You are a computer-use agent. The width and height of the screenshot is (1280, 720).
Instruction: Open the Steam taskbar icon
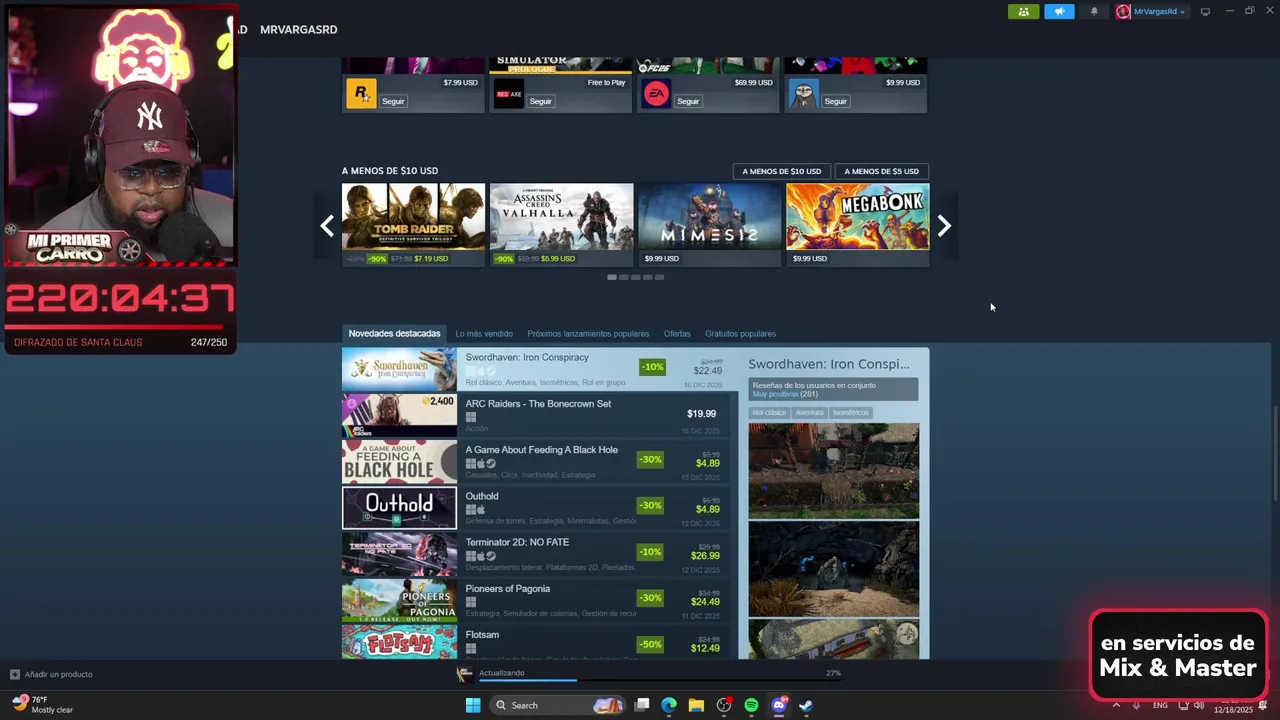(806, 705)
